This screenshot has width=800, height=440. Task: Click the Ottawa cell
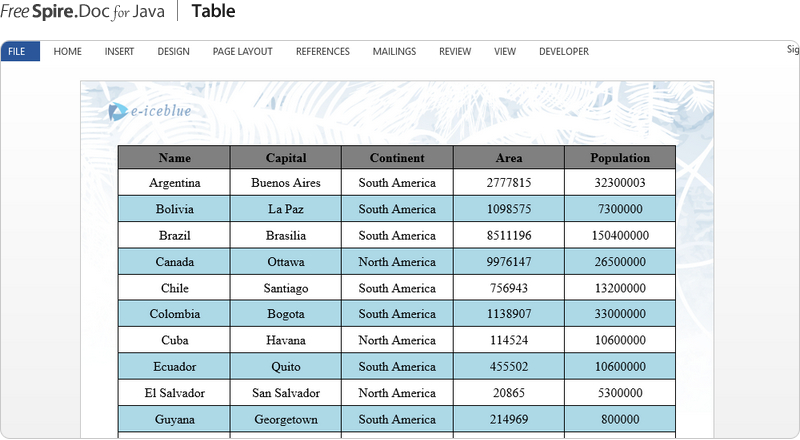[x=286, y=262]
